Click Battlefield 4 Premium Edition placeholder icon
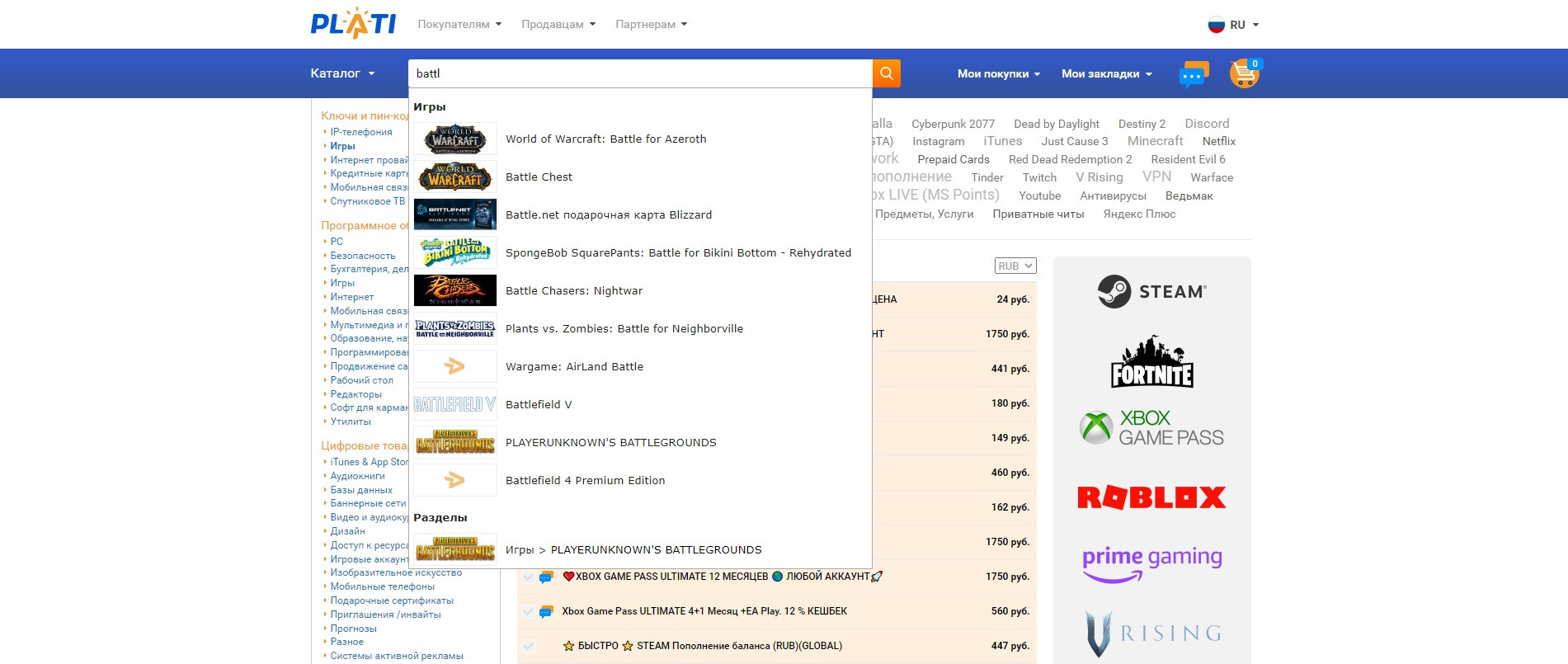Viewport: 1568px width, 664px height. (455, 480)
